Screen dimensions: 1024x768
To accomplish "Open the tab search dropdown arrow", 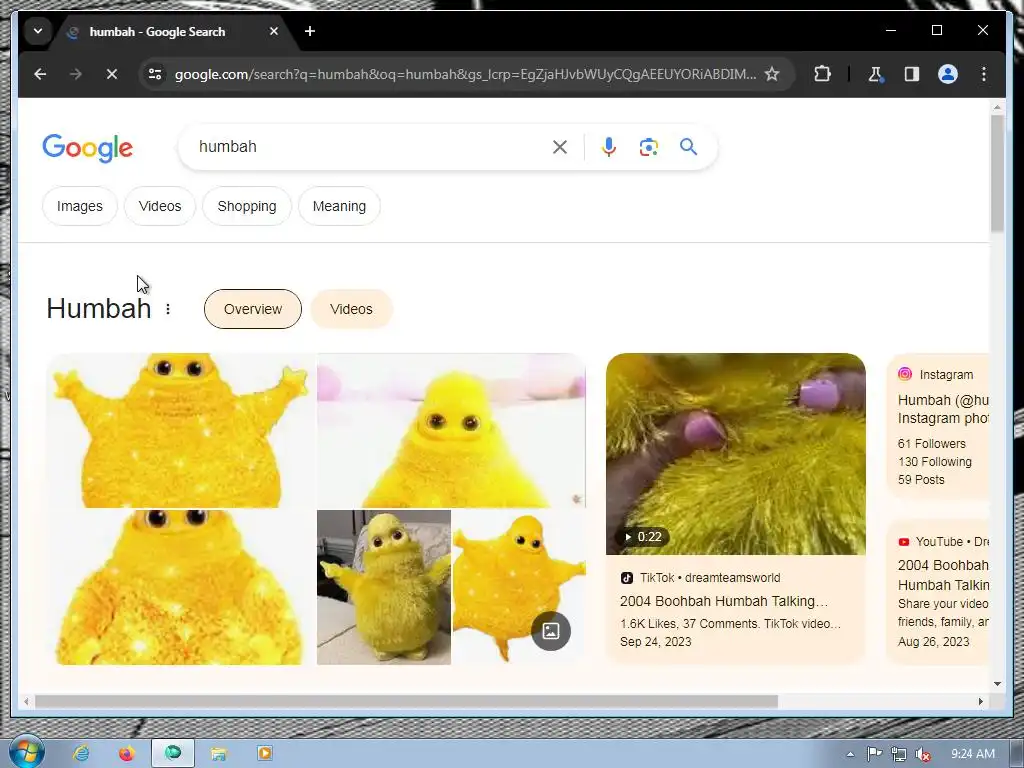I will [x=38, y=31].
